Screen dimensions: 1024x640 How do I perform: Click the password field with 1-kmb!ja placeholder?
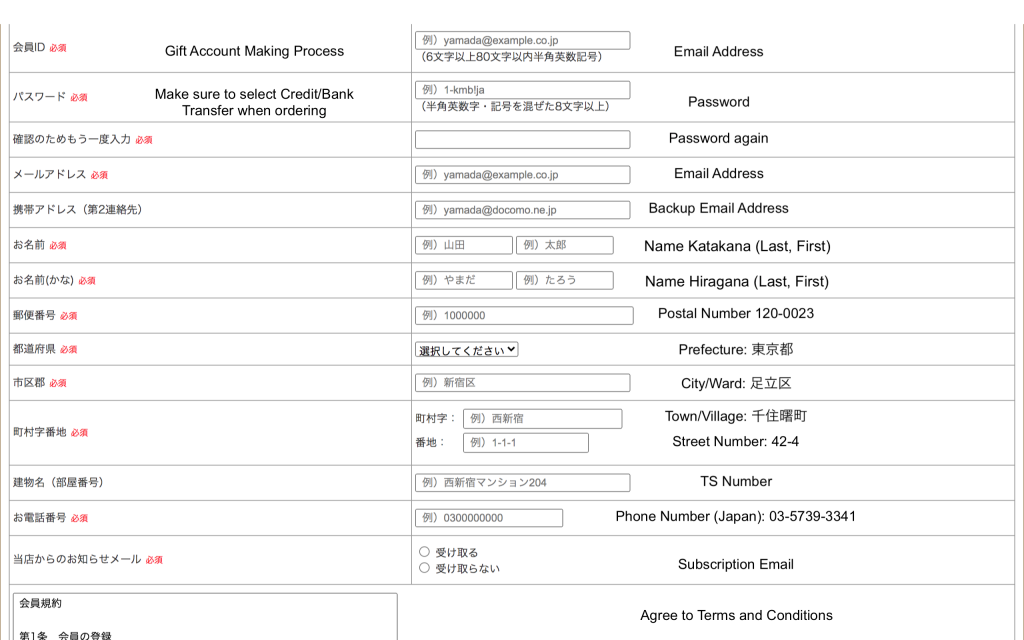coord(522,90)
